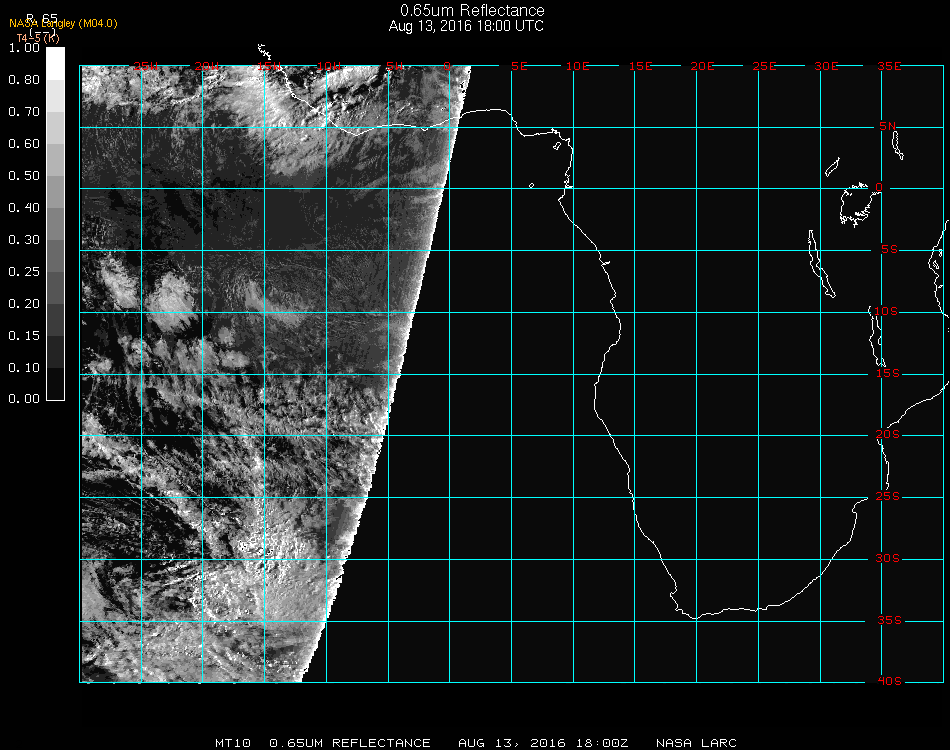Viewport: 950px width, 750px height.
Task: Click the 0 prime meridian label on the top axis
Action: [x=447, y=66]
